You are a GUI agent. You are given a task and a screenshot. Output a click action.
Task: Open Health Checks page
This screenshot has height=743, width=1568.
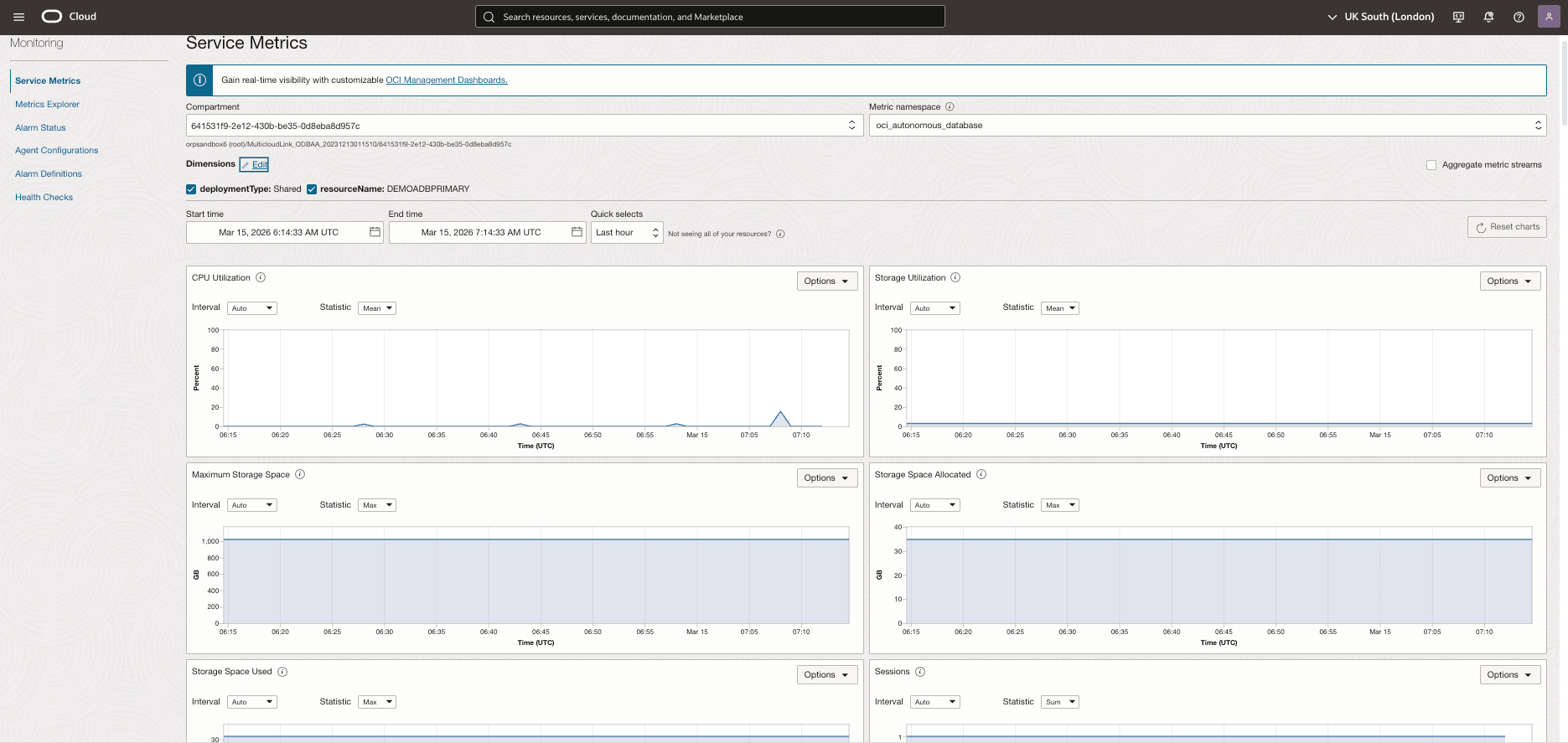[44, 198]
